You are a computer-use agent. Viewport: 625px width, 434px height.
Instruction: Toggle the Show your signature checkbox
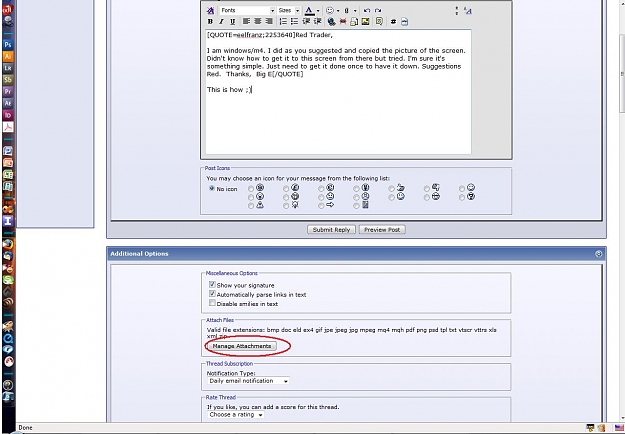coord(212,285)
